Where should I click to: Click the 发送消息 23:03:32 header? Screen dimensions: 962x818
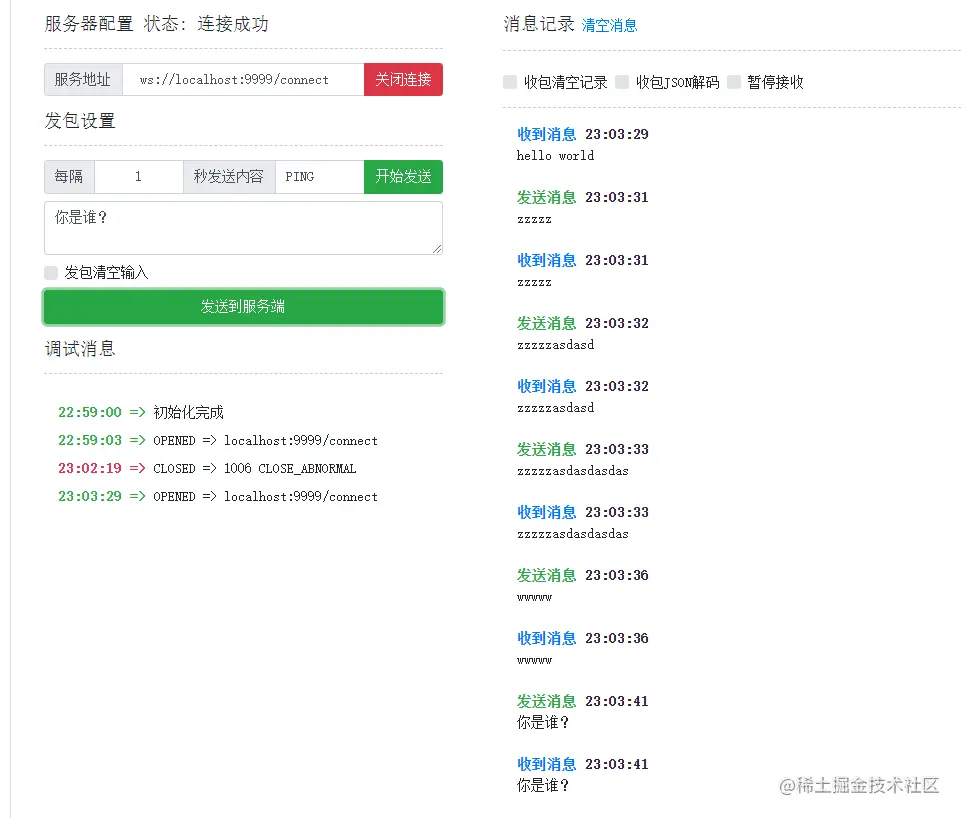[582, 323]
